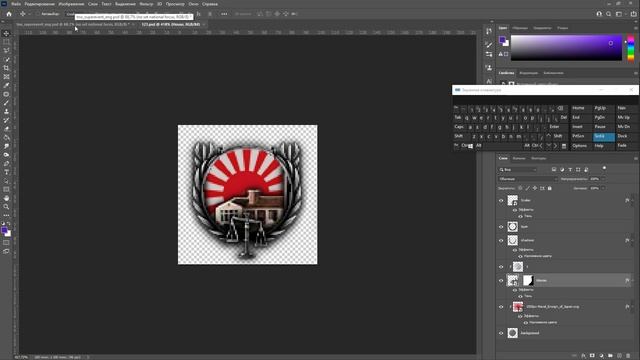
Task: Toggle the layer filter on/off switch
Action: [x=604, y=168]
